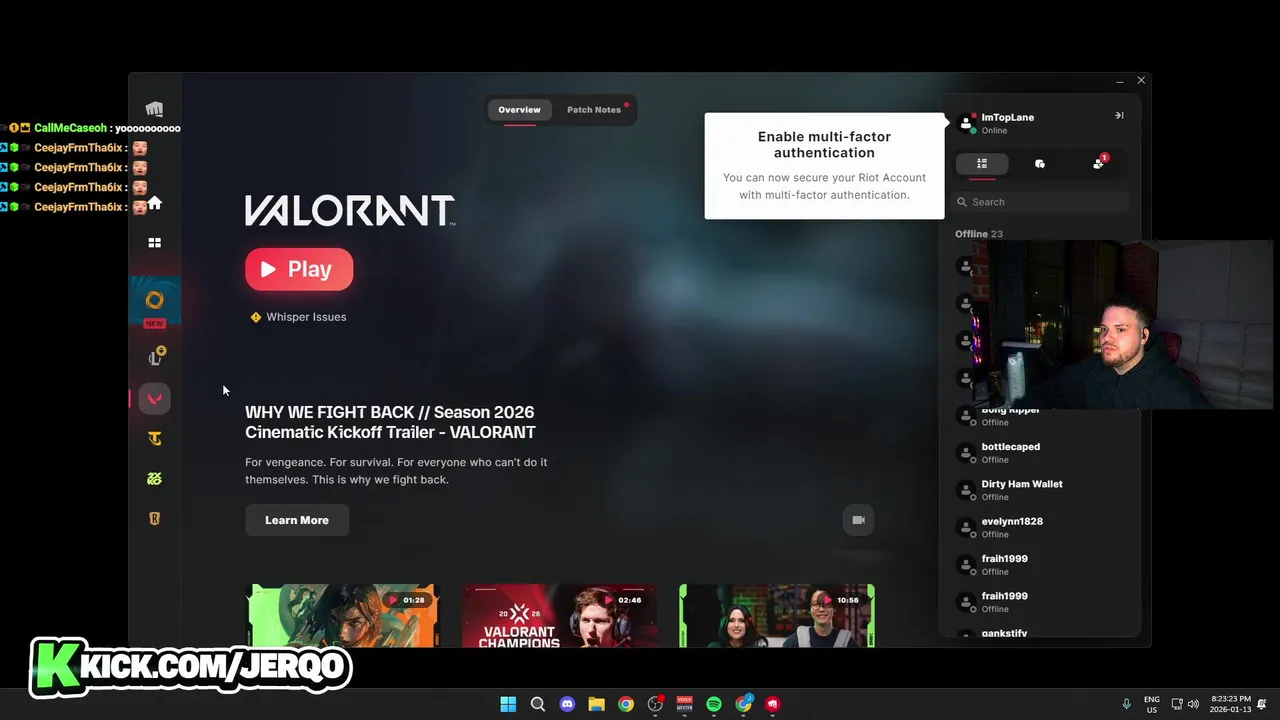Open the 10:56 video thumbnail

click(777, 615)
